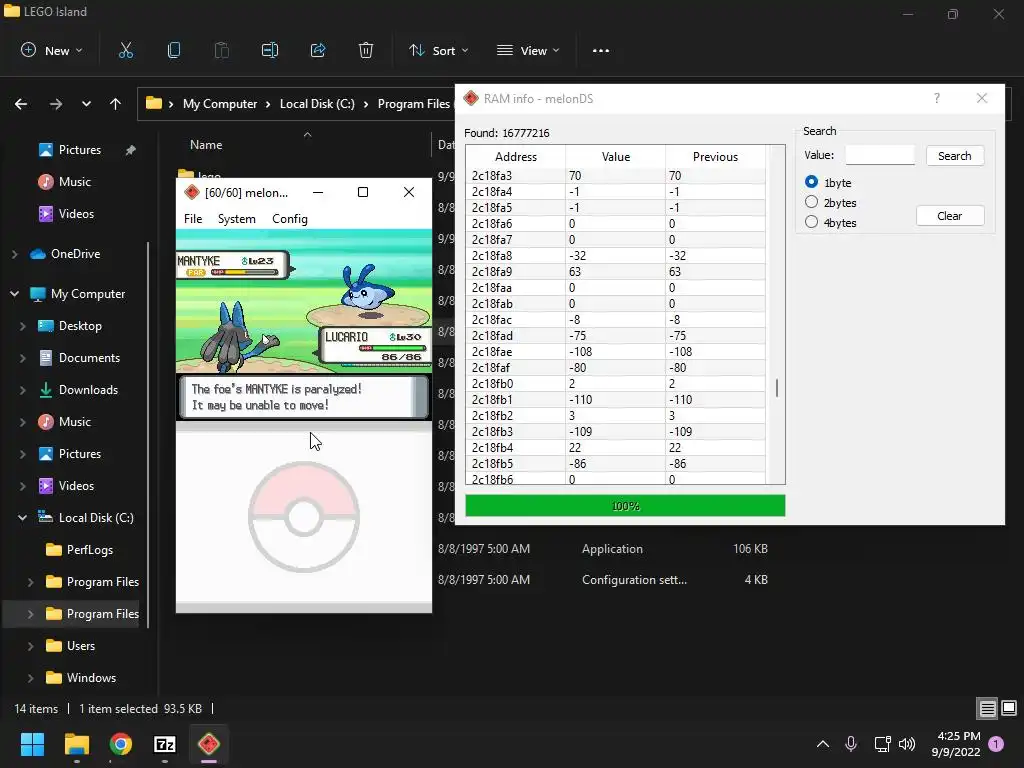
Task: Go up one folder level arrow
Action: point(116,104)
